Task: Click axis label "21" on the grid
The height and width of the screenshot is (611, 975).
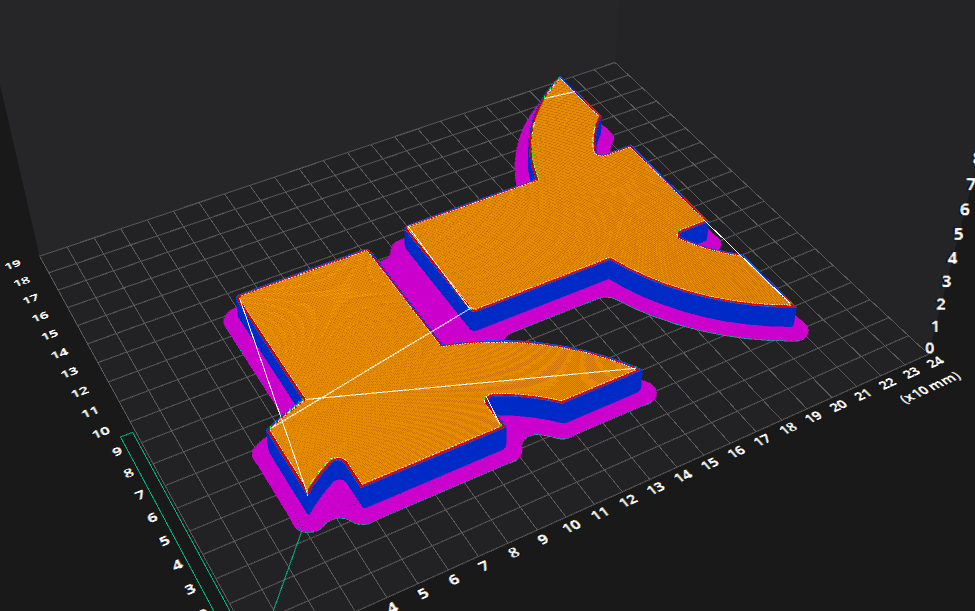Action: [863, 394]
